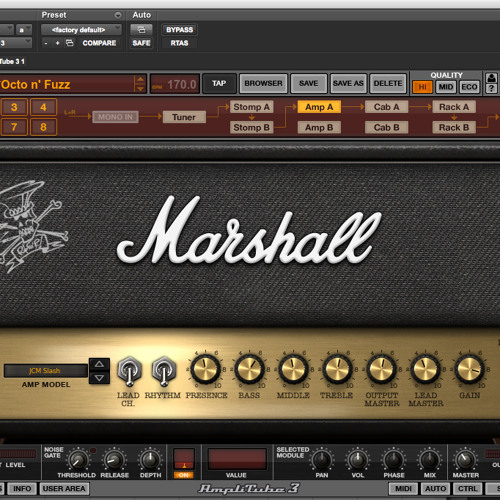Open the USER AREA panel

[64, 489]
